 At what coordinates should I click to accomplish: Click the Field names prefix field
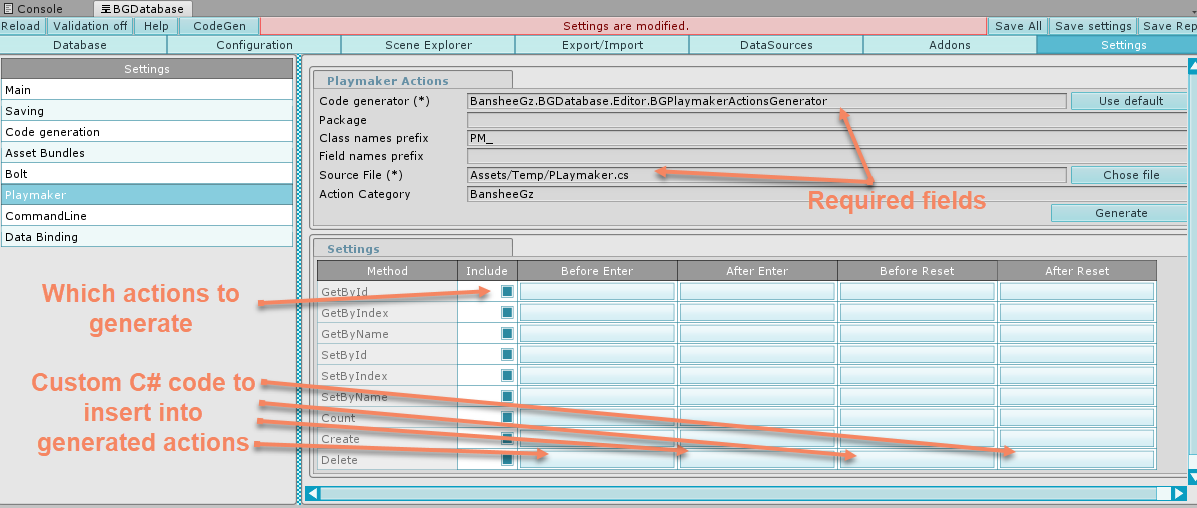827,157
